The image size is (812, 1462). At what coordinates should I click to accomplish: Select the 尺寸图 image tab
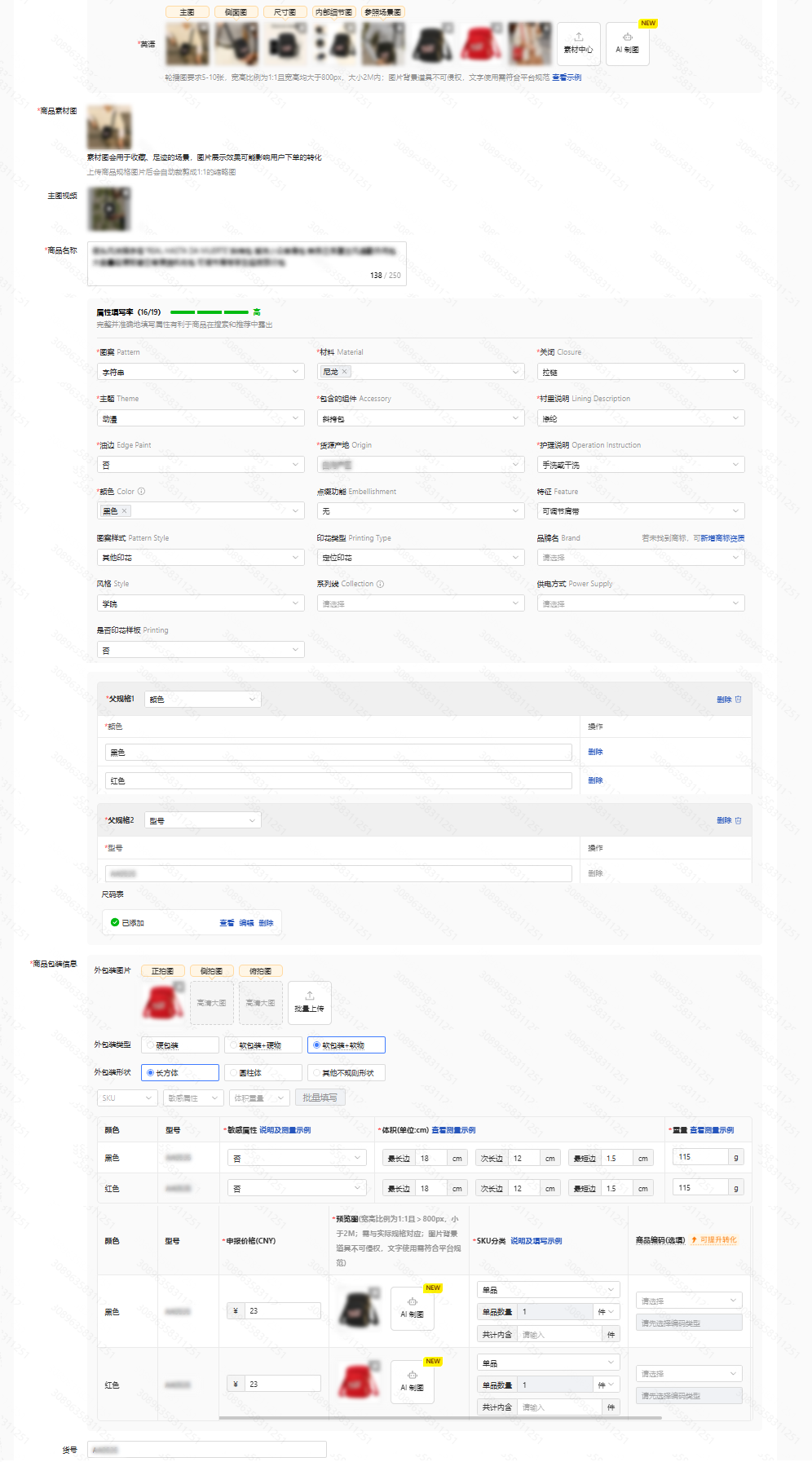(x=285, y=12)
